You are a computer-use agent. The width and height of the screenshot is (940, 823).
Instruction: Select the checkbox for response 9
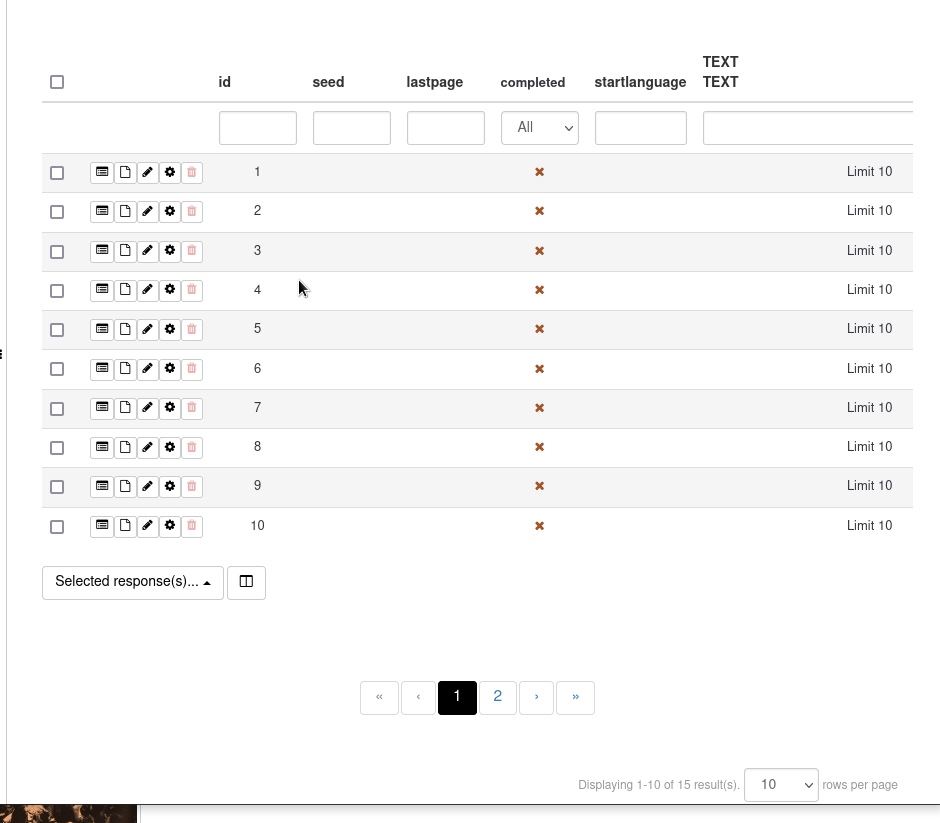(x=57, y=487)
